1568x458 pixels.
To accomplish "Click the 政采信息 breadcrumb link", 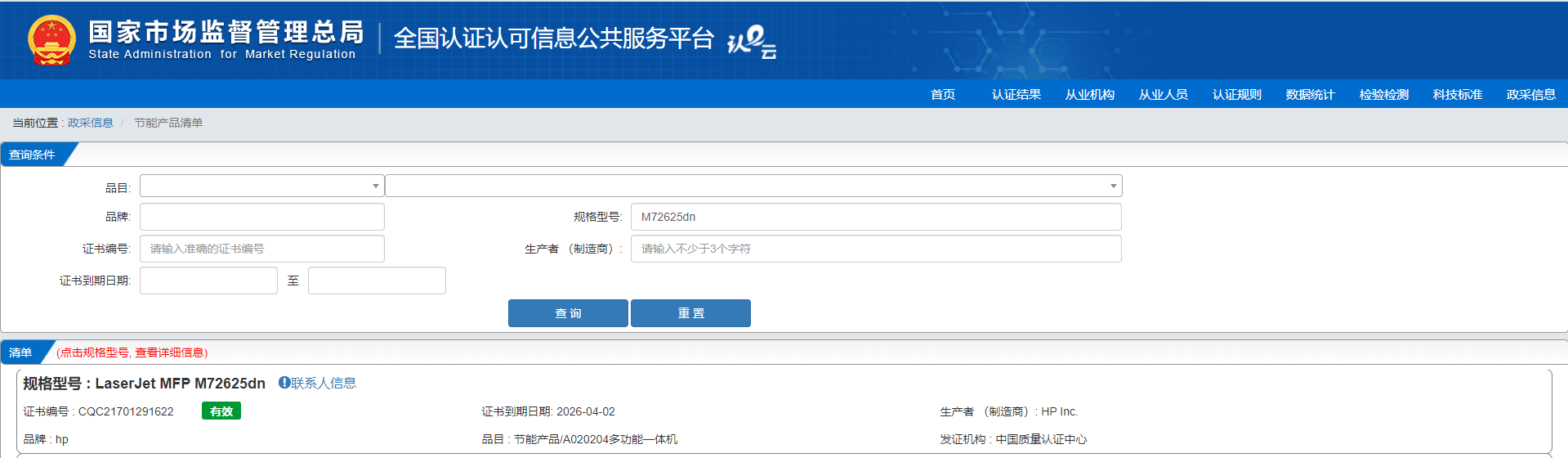I will click(91, 123).
